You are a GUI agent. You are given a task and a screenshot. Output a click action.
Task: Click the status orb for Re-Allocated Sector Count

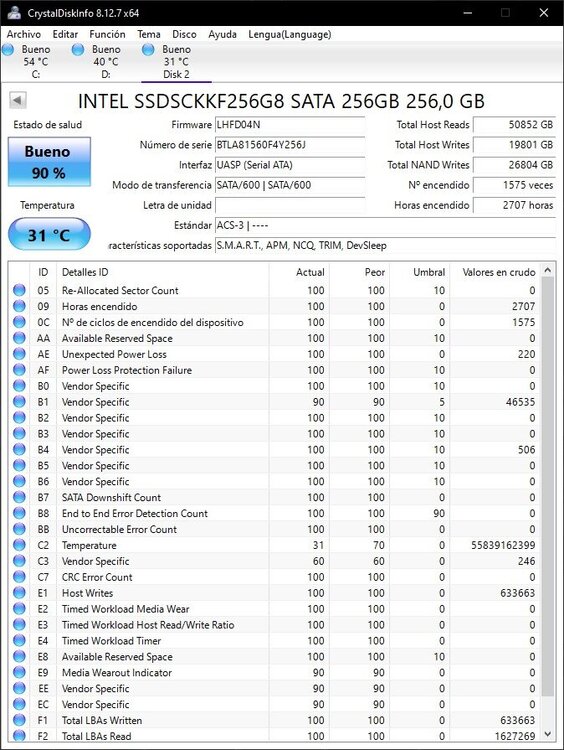pyautogui.click(x=19, y=290)
